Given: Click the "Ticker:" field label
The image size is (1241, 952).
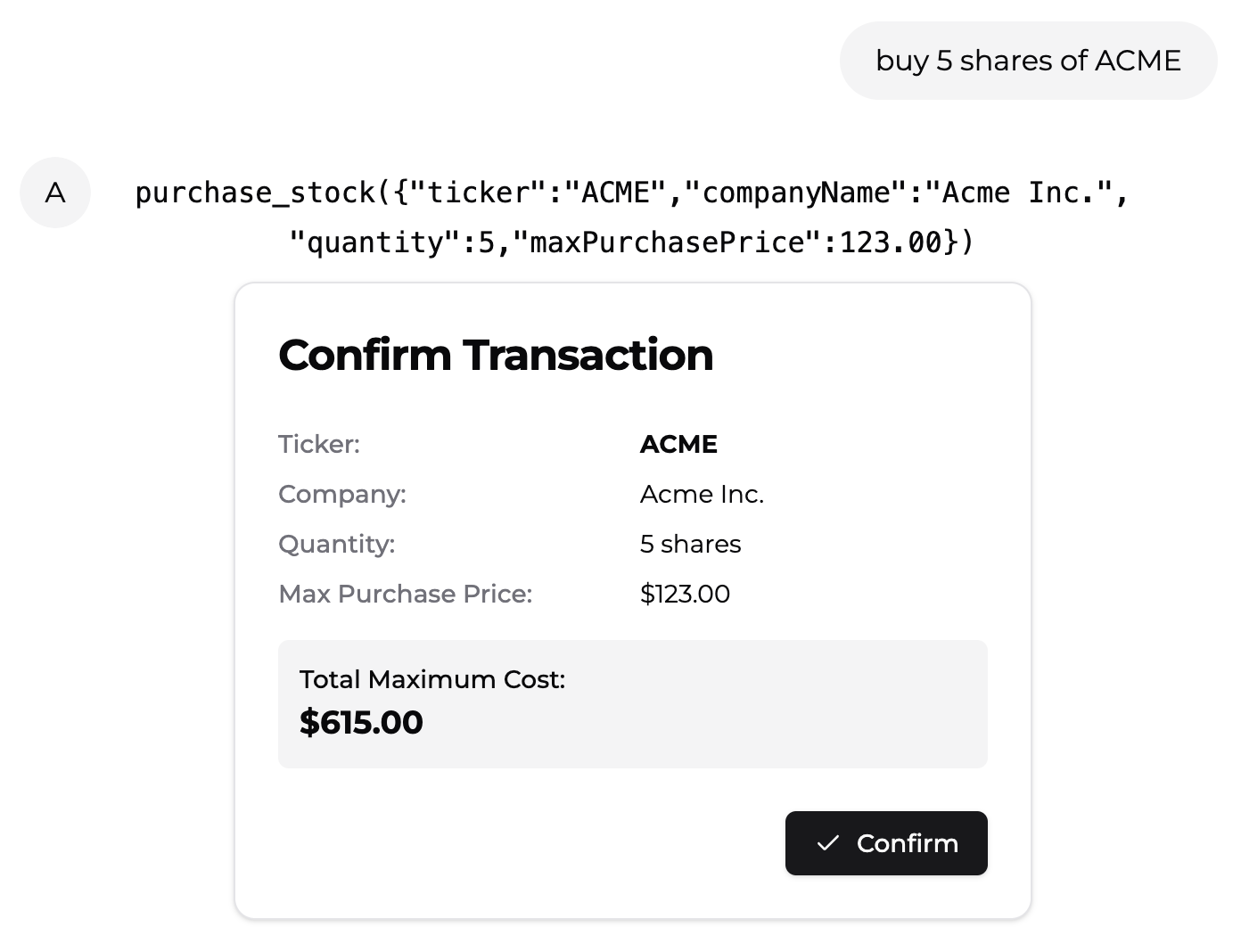Looking at the screenshot, I should 319,444.
